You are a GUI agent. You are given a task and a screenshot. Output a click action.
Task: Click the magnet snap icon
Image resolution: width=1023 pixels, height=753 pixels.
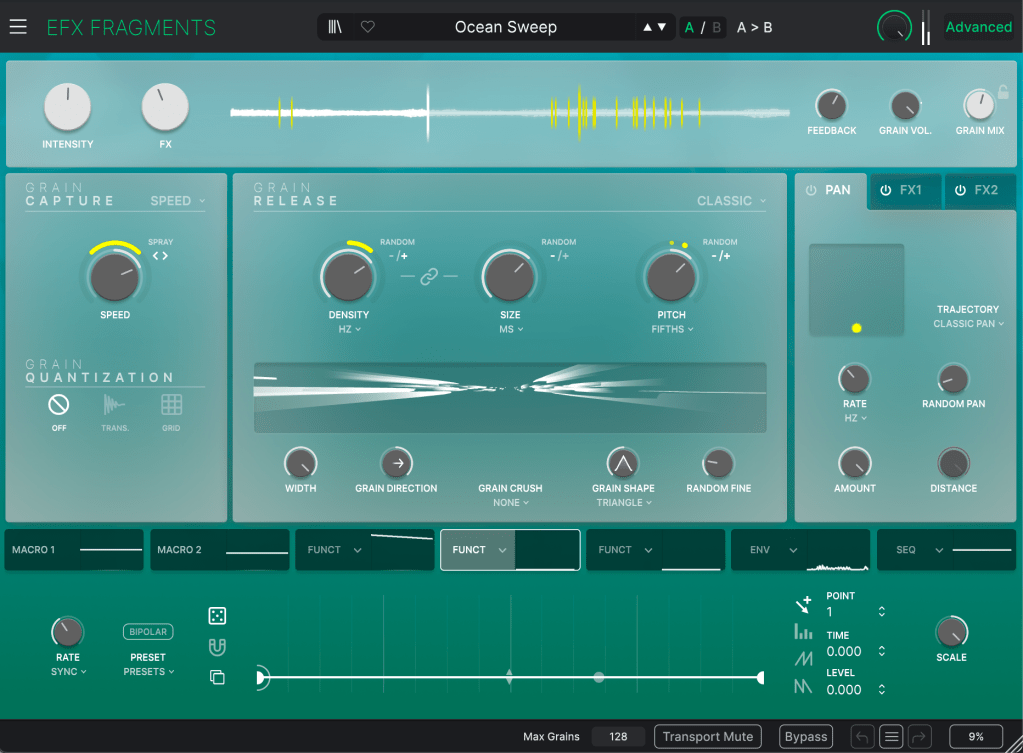(217, 647)
